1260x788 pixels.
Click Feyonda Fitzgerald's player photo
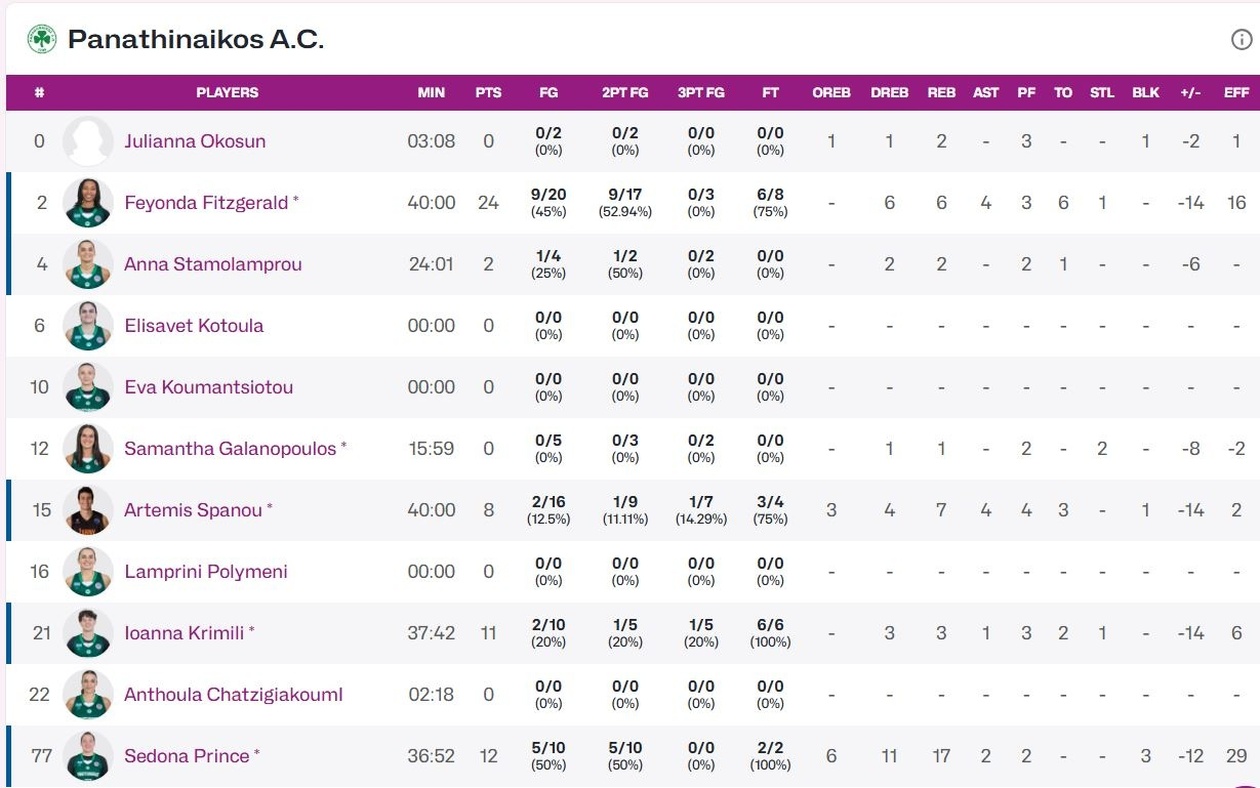[88, 203]
